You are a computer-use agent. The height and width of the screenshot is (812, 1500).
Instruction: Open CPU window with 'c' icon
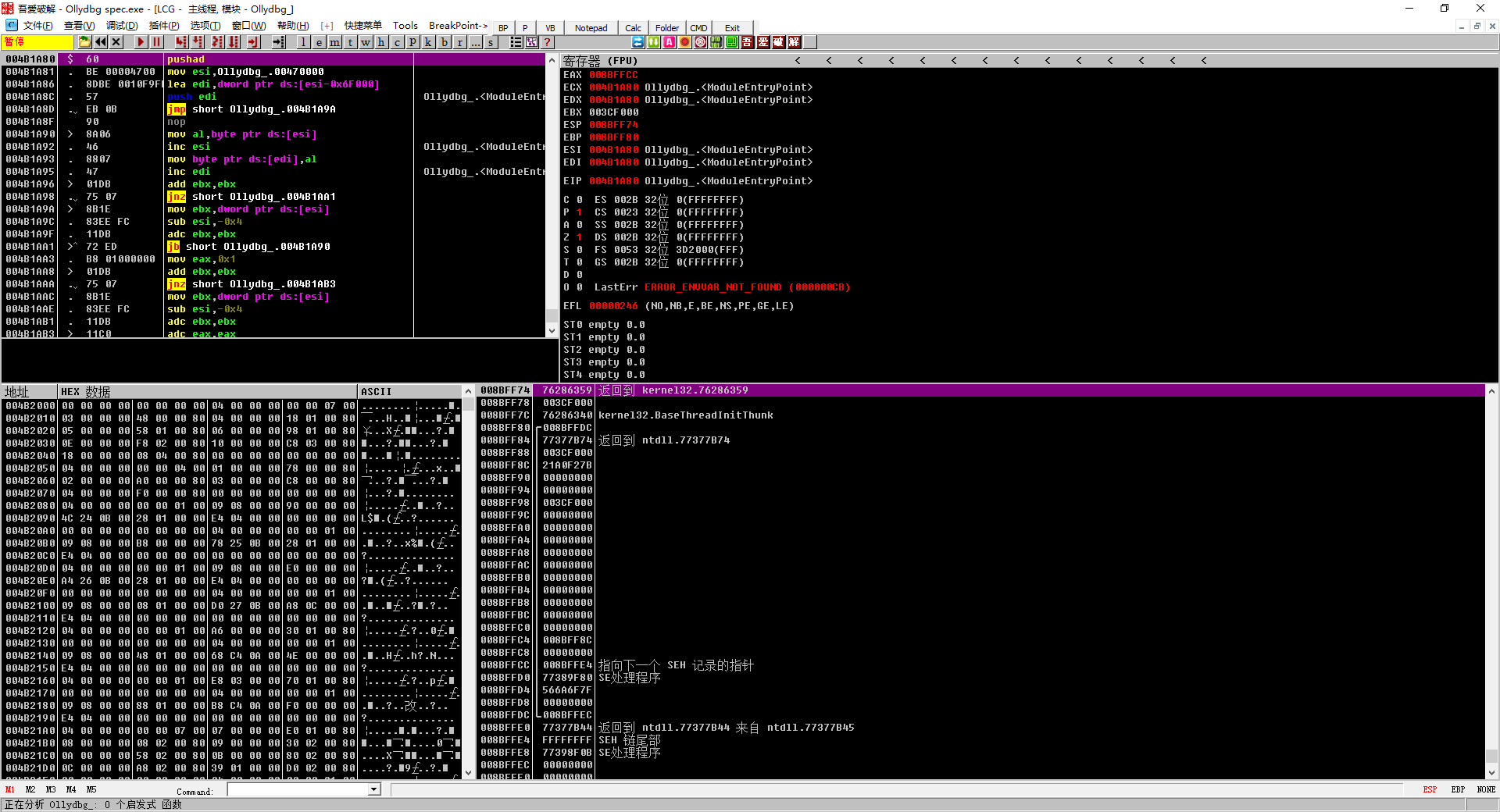[397, 42]
